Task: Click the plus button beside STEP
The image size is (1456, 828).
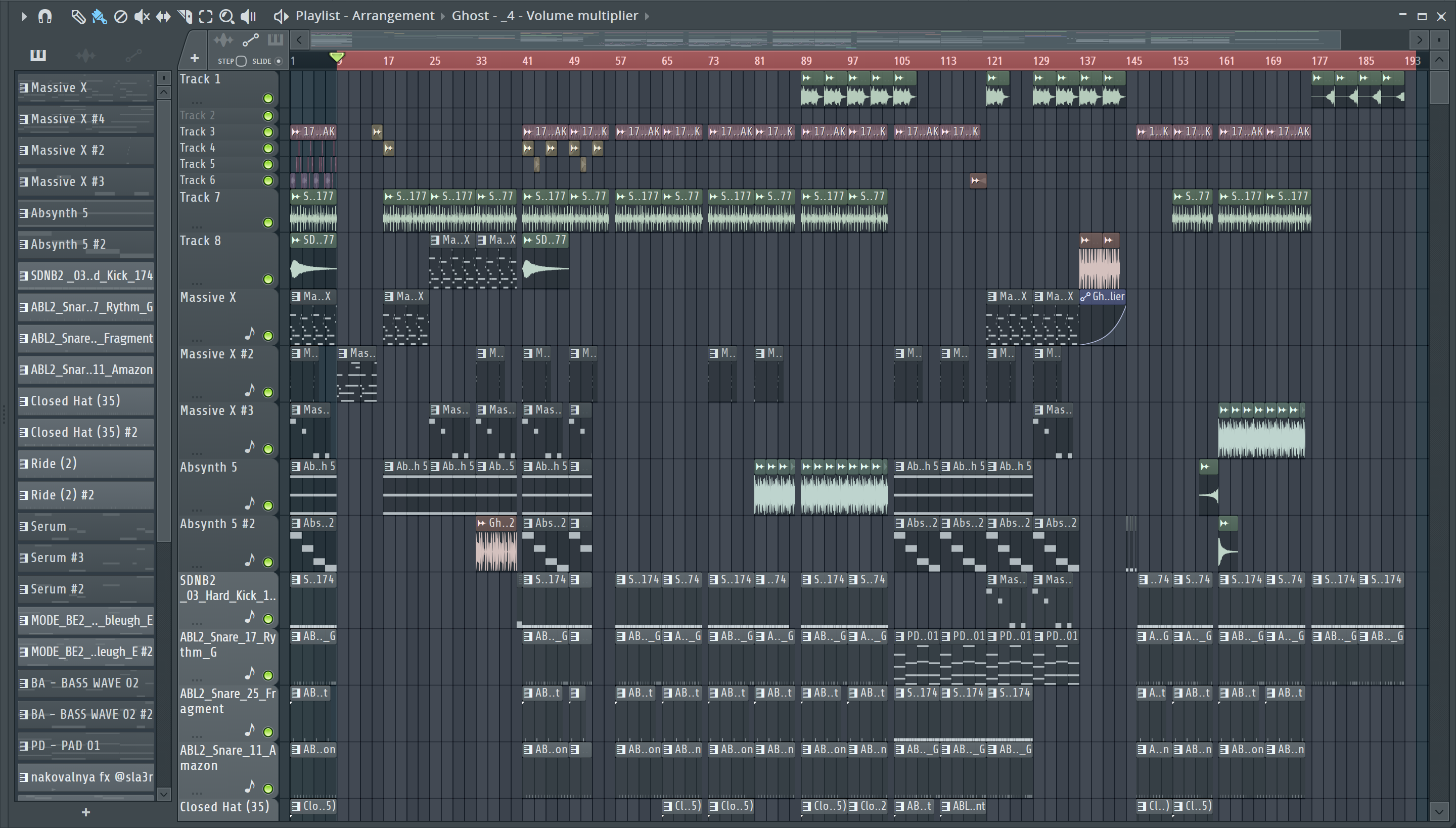Action: pos(195,58)
